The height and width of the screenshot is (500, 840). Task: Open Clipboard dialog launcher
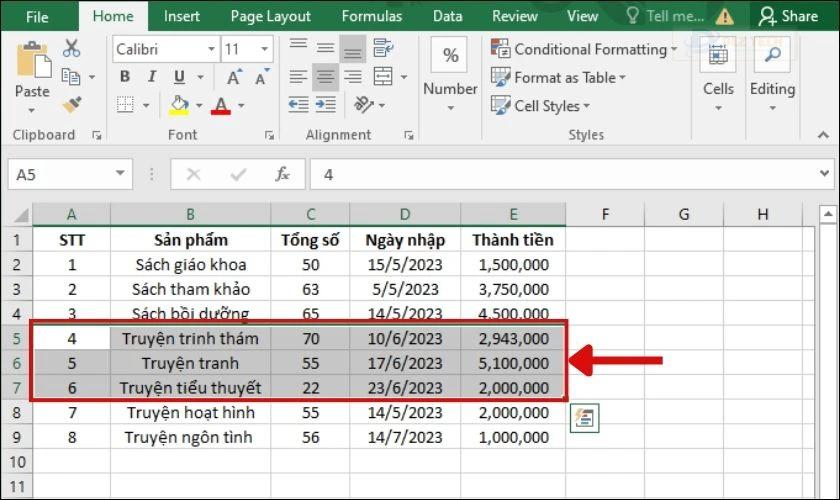point(96,136)
